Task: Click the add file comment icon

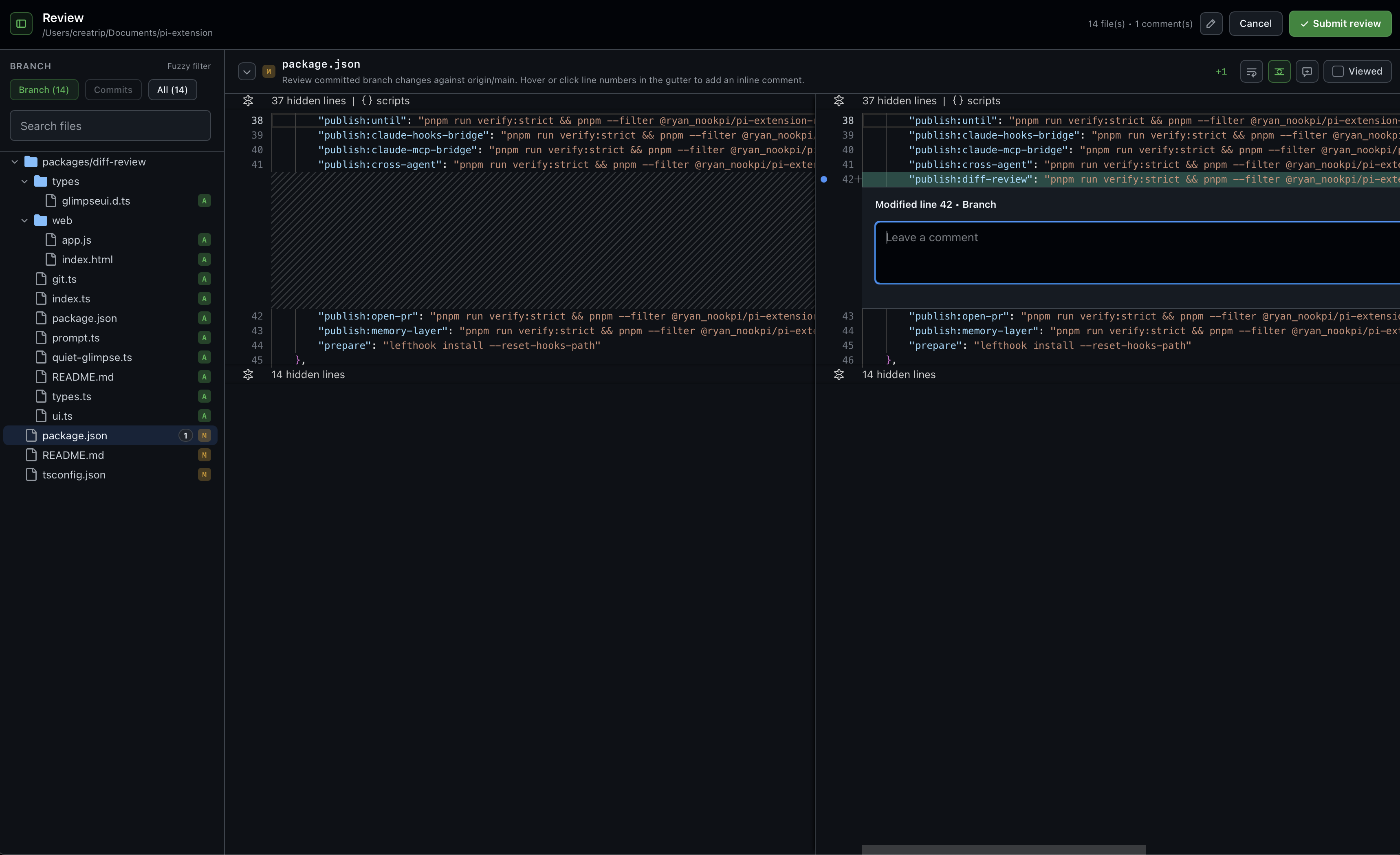Action: click(1307, 72)
